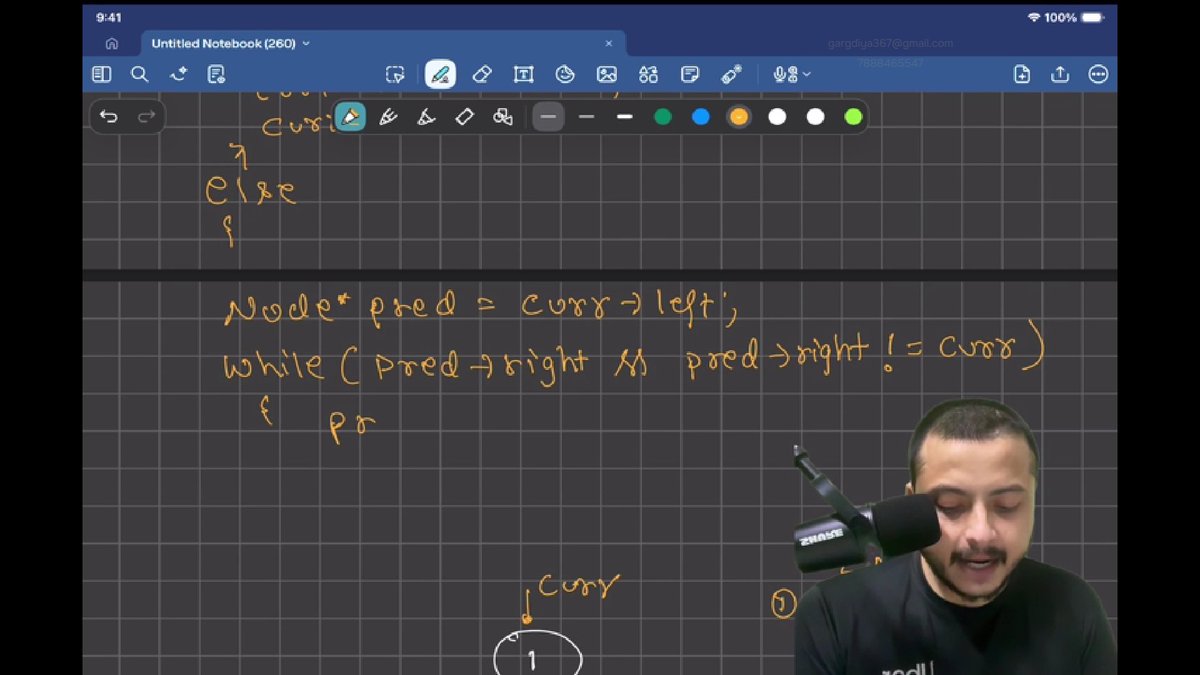Open the stickers/shapes tool
The height and width of the screenshot is (675, 1200).
[x=565, y=74]
